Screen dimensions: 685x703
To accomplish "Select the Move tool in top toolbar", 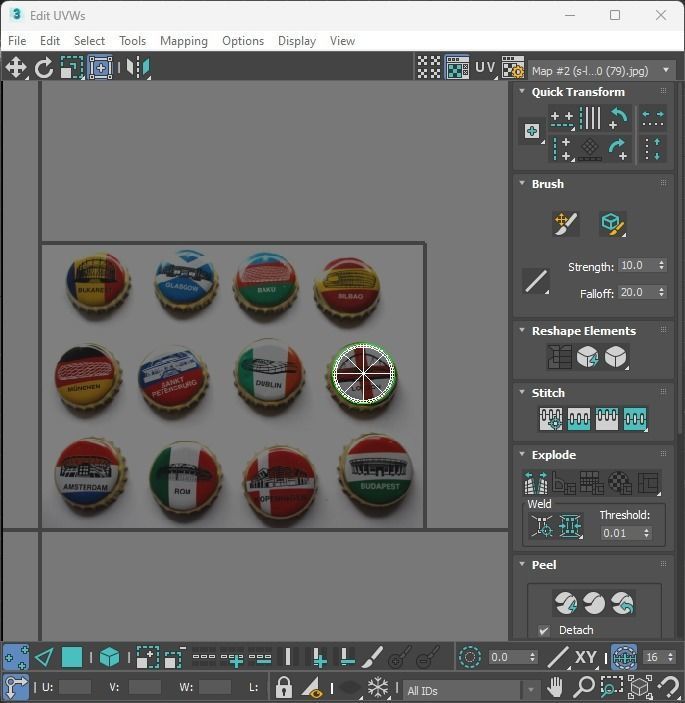I will point(16,68).
